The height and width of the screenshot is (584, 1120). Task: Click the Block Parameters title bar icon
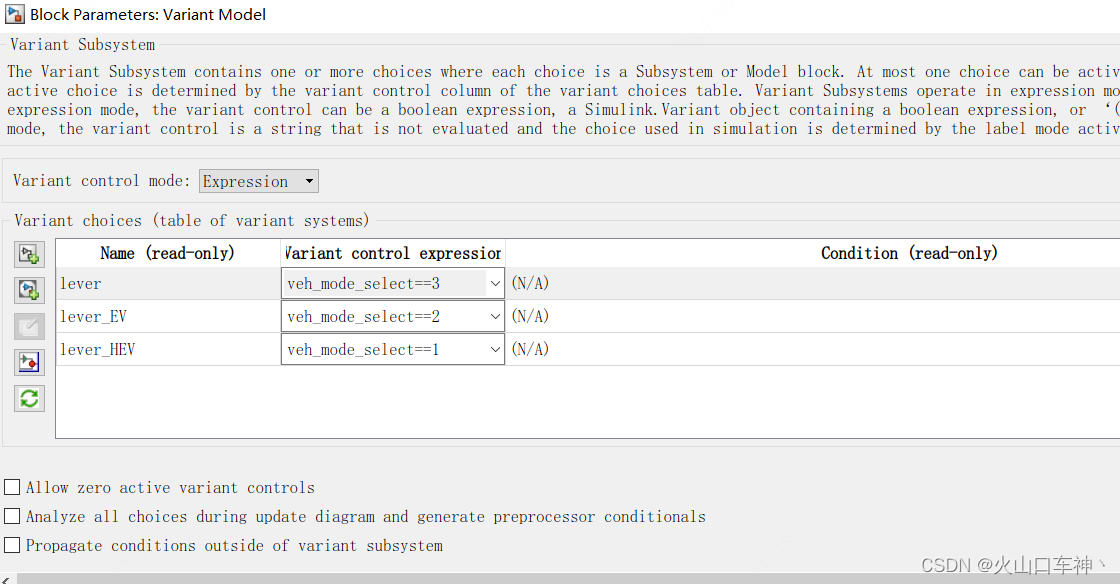tap(14, 14)
